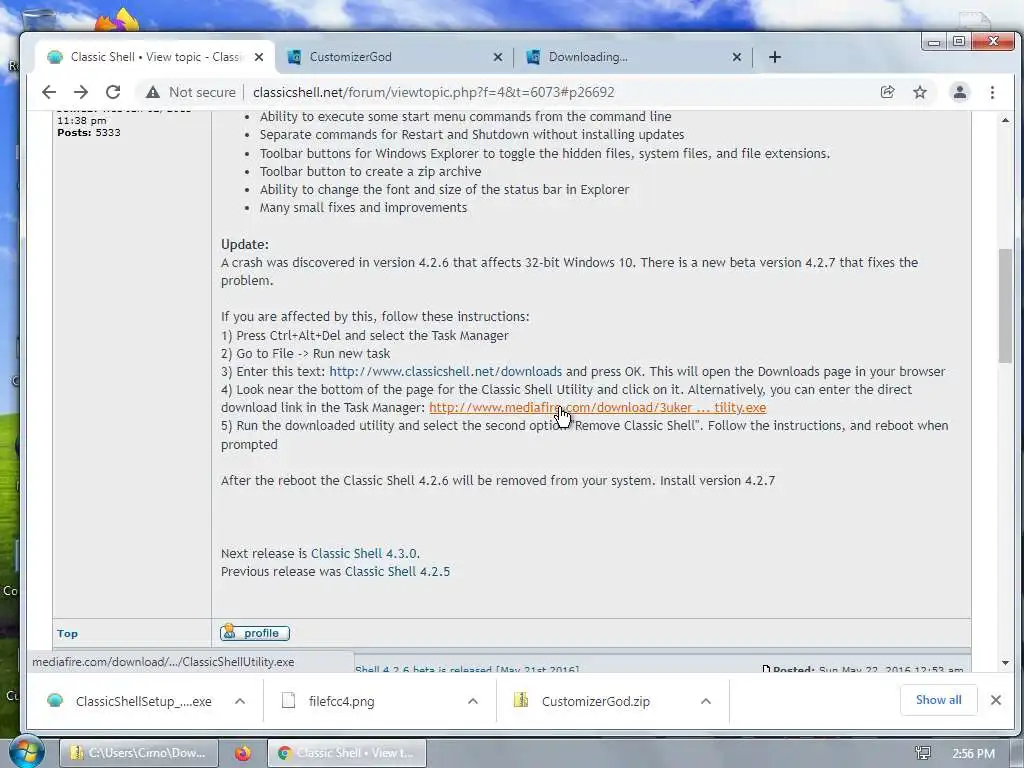Viewport: 1024px width, 768px height.
Task: Click the ClassicShellSetup shell file icon
Action: coord(55,701)
